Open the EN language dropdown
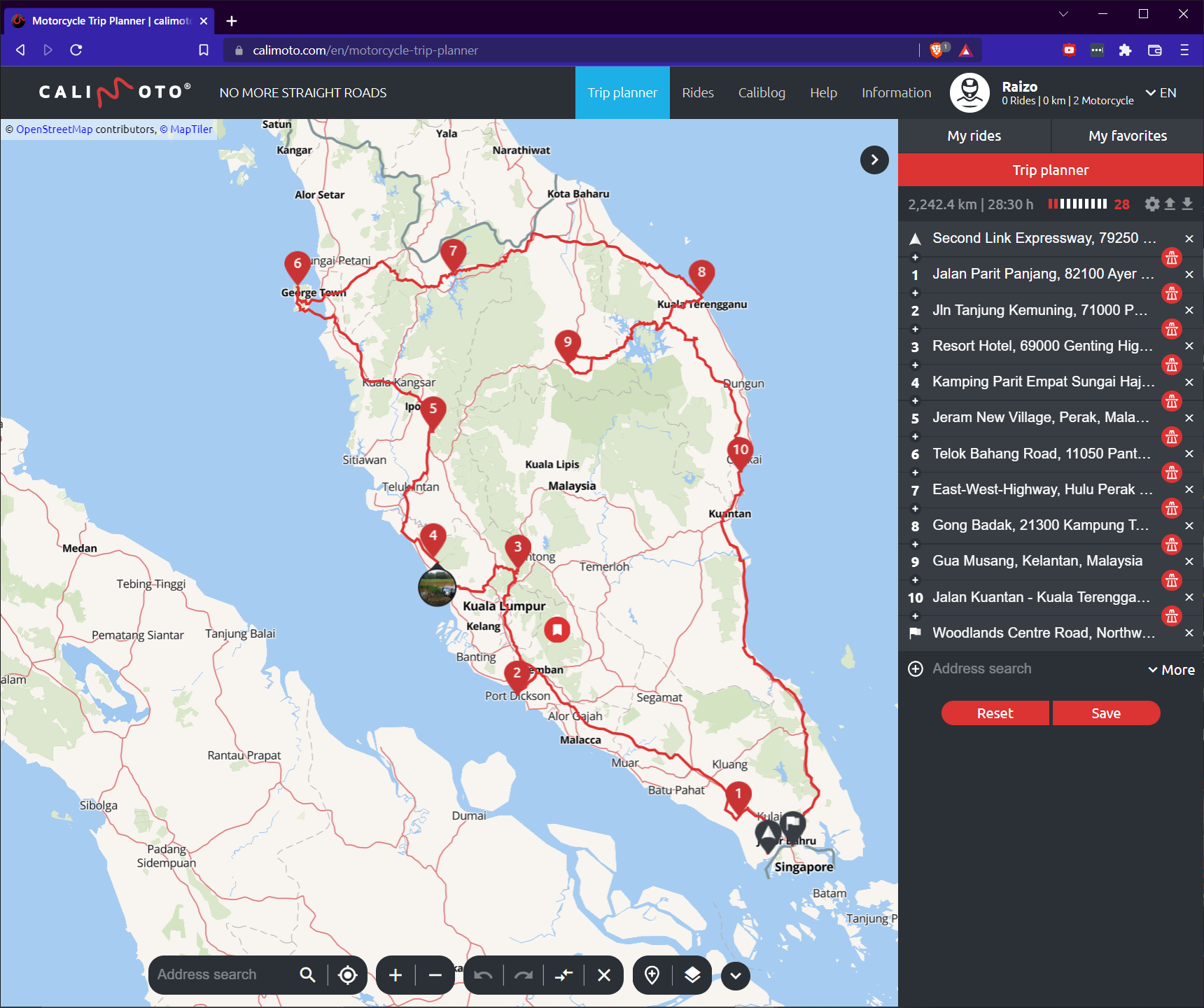1204x1008 pixels. [x=1161, y=92]
